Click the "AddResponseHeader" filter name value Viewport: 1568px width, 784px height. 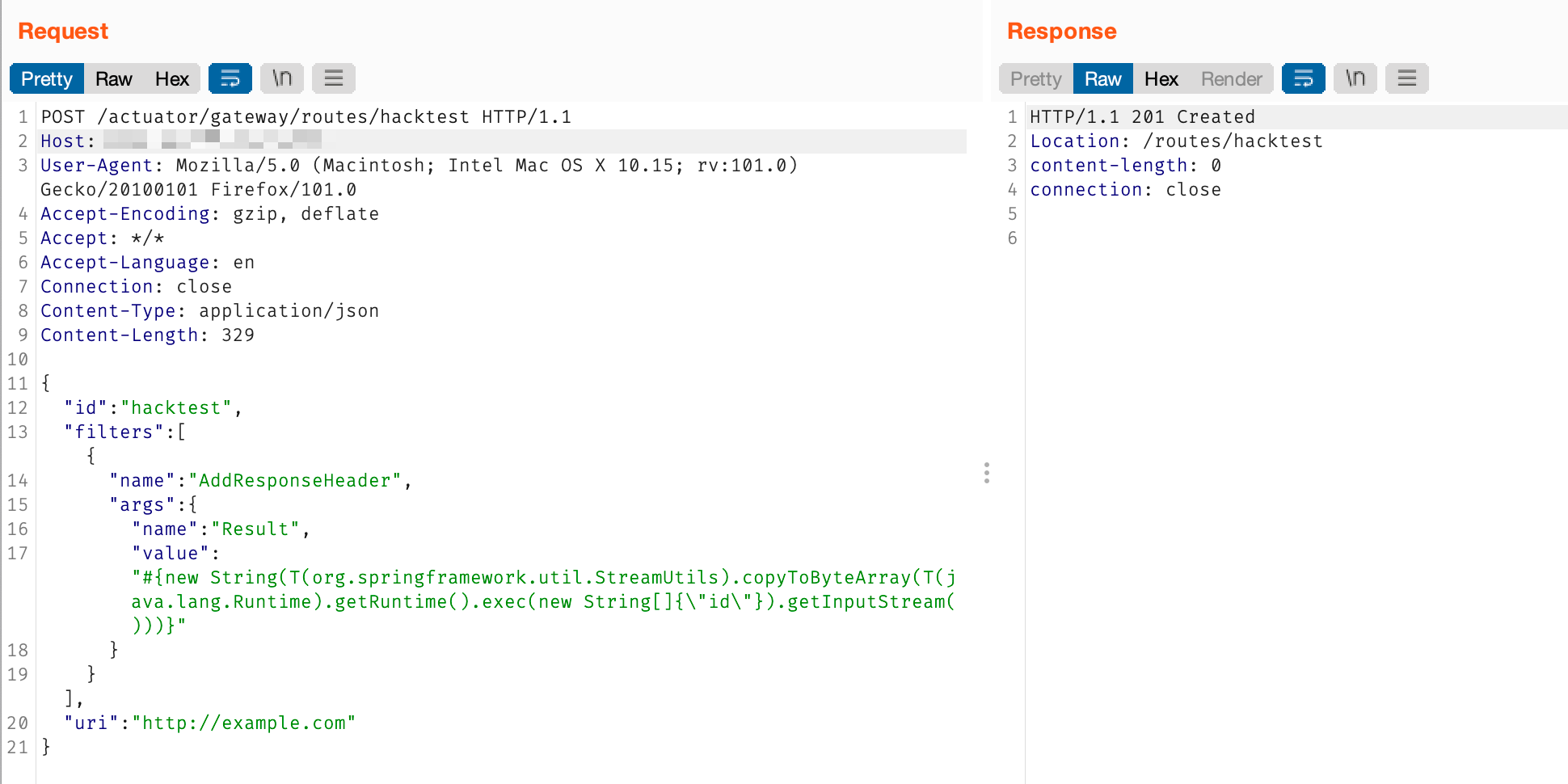pyautogui.click(x=295, y=480)
